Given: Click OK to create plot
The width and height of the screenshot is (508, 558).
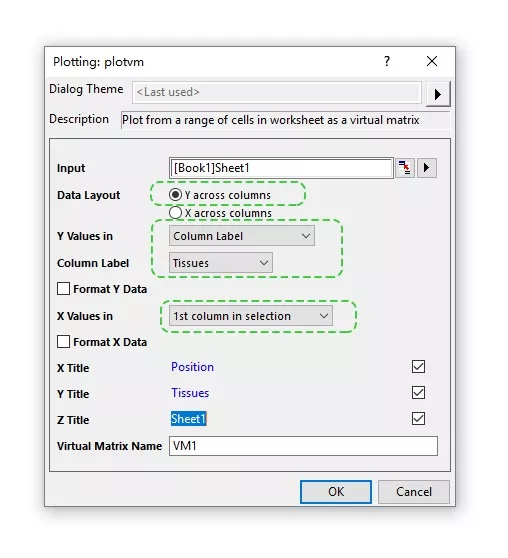Looking at the screenshot, I should pos(336,492).
